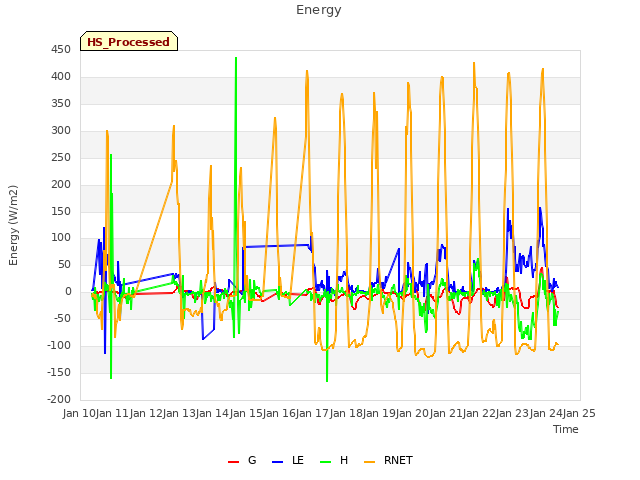The width and height of the screenshot is (640, 480).
Task: Click the Jan 20 x-axis label
Action: point(412,413)
